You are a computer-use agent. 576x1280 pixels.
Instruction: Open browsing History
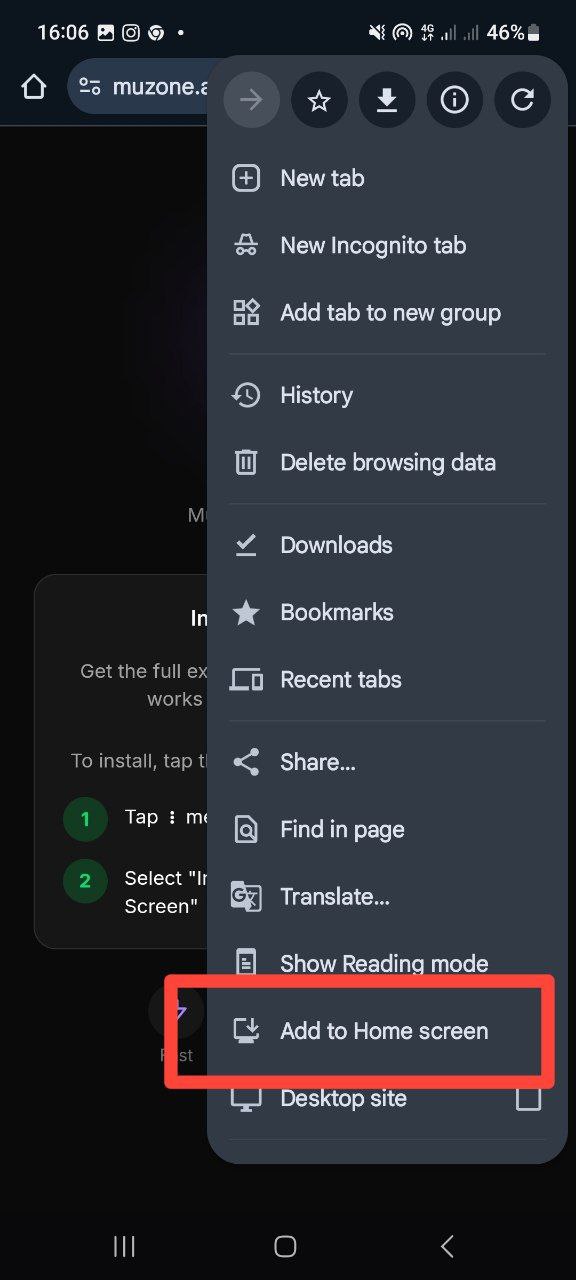click(x=388, y=395)
